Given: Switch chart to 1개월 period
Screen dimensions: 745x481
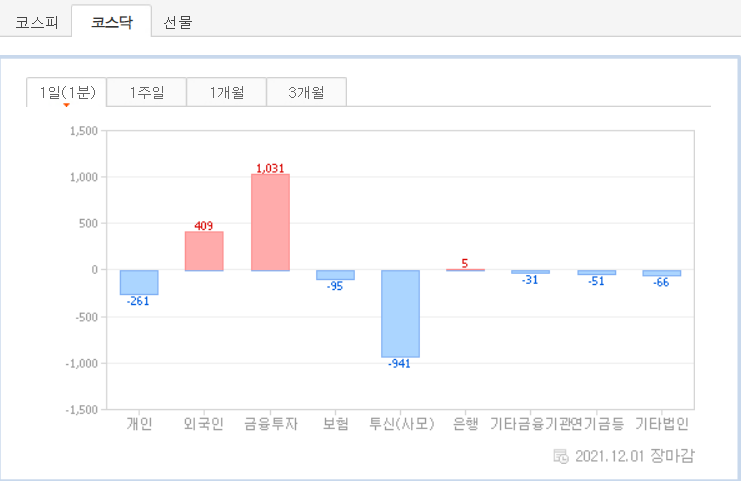Looking at the screenshot, I should point(227,92).
